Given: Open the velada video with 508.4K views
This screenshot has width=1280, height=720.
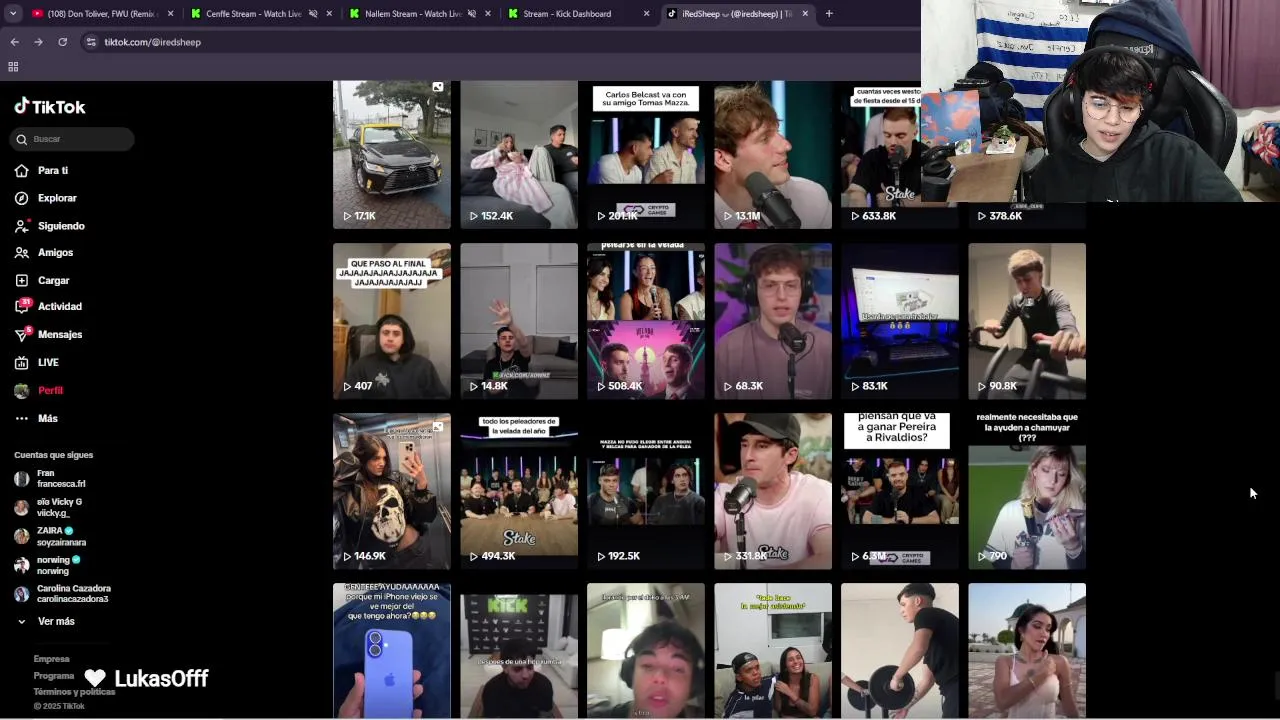Looking at the screenshot, I should pyautogui.click(x=646, y=321).
